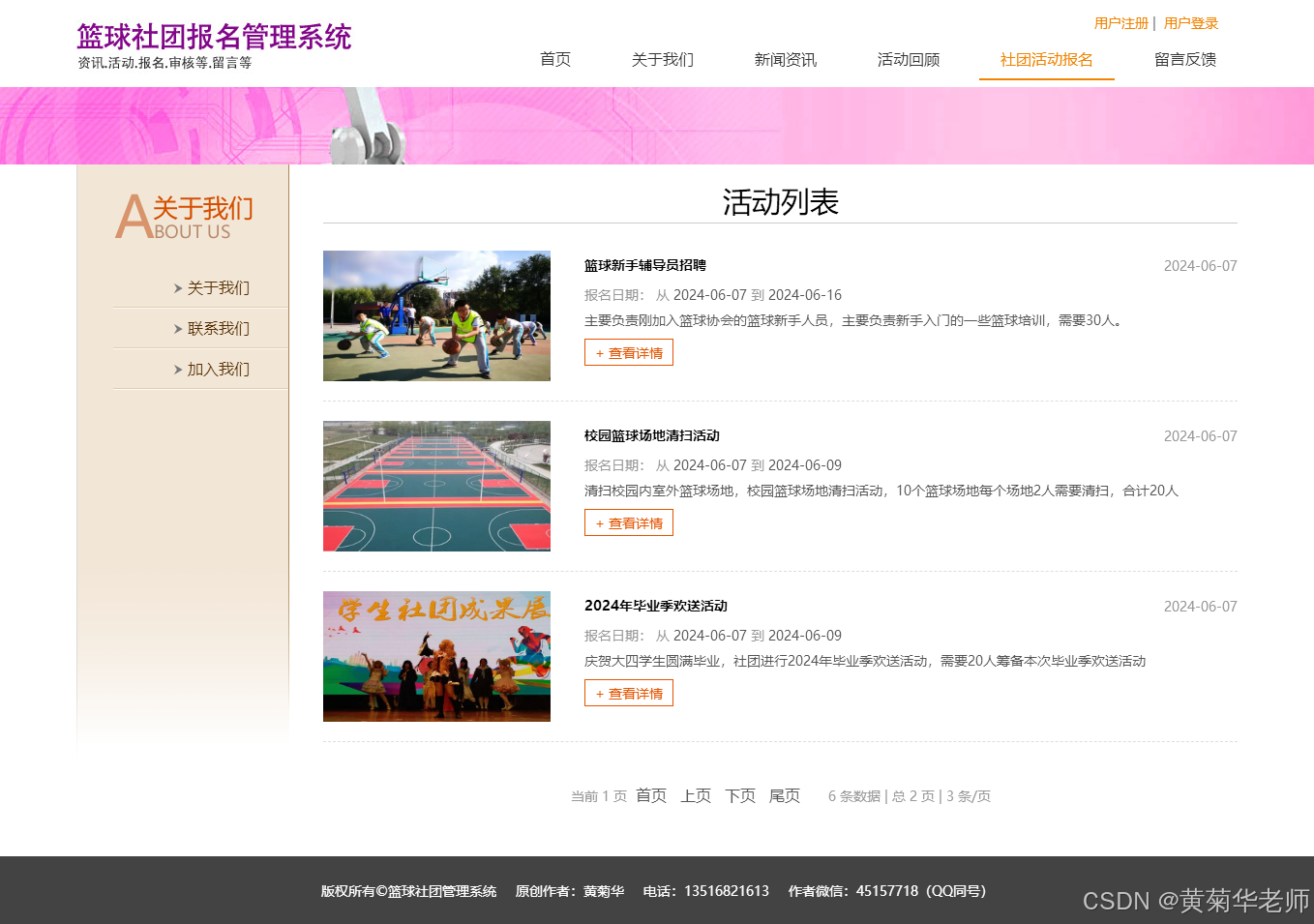The height and width of the screenshot is (924, 1314).
Task: Click the footer phone number 13516821613
Action: (x=727, y=891)
